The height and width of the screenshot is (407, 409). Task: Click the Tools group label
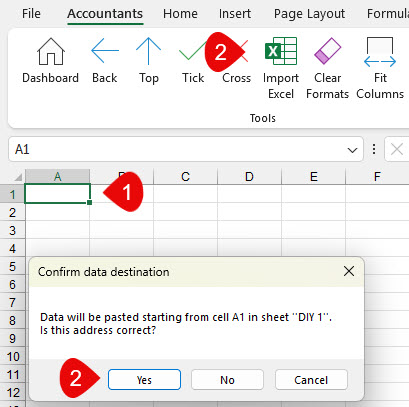click(x=263, y=118)
